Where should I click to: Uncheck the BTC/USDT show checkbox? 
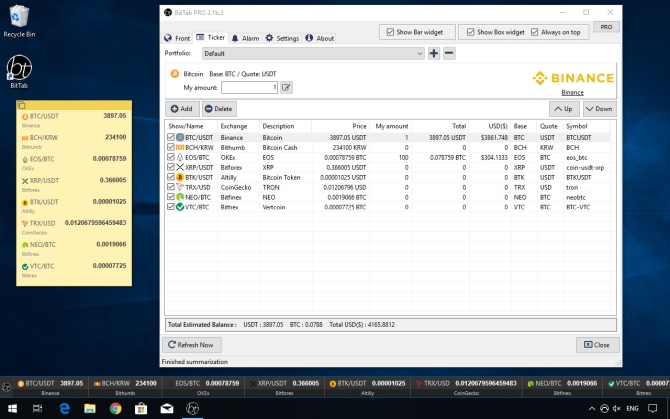pyautogui.click(x=171, y=137)
